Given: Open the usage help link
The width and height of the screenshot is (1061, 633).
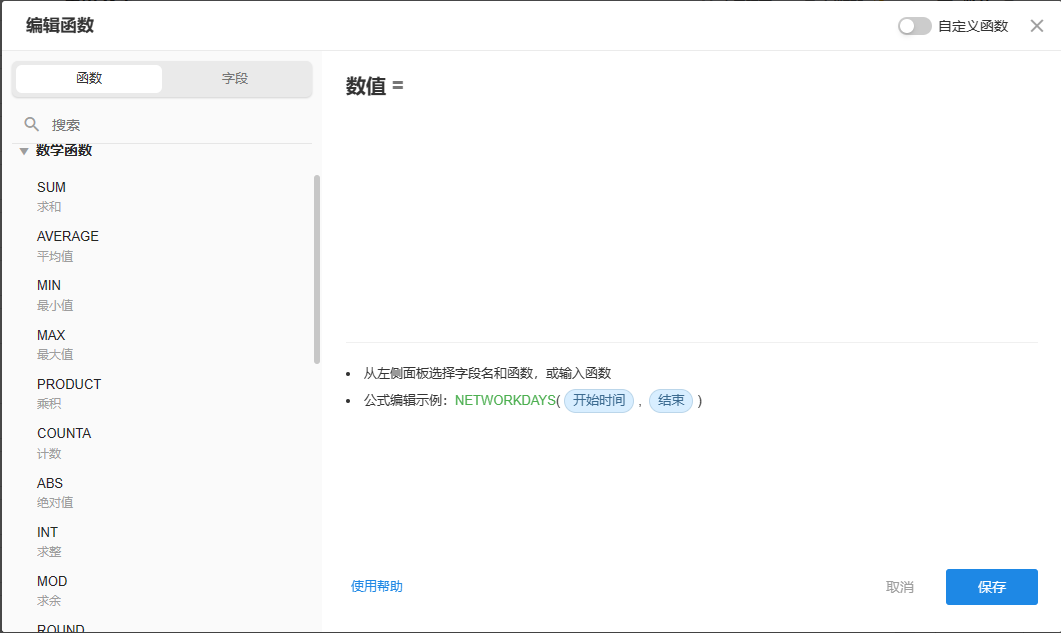Looking at the screenshot, I should 377,586.
